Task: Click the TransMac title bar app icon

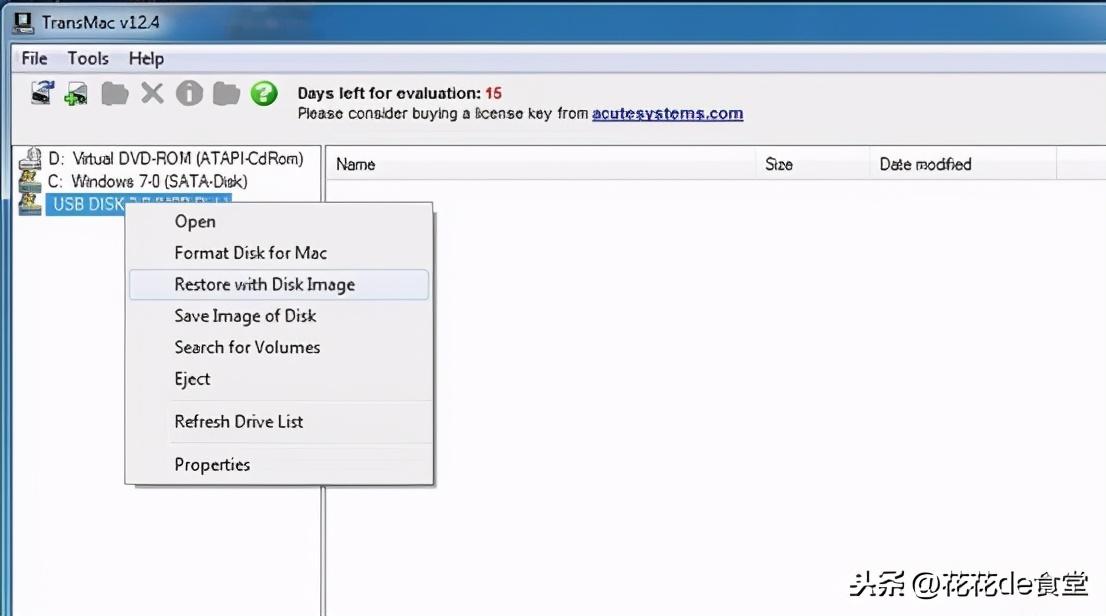Action: (23, 23)
